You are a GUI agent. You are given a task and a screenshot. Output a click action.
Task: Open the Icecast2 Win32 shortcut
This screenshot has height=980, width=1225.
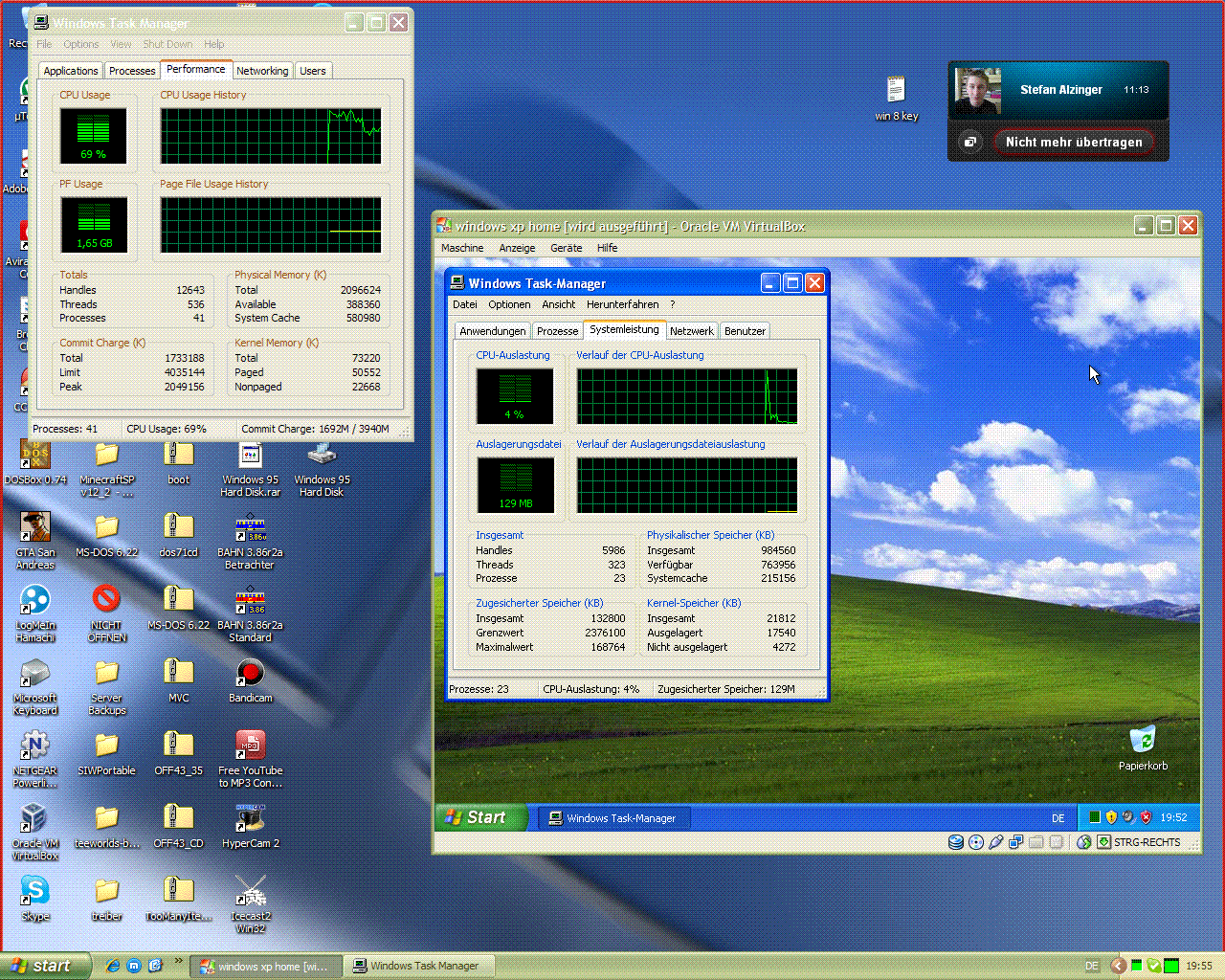(251, 891)
